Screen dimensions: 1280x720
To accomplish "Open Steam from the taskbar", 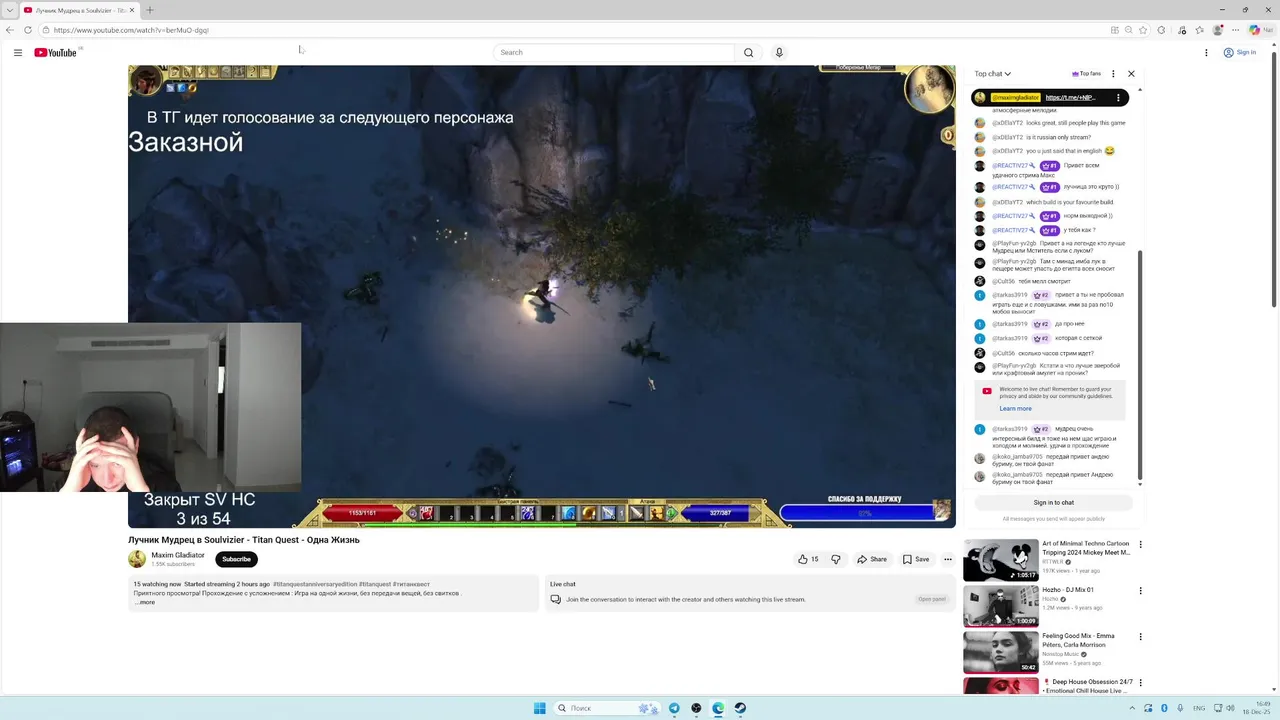I will coord(740,708).
